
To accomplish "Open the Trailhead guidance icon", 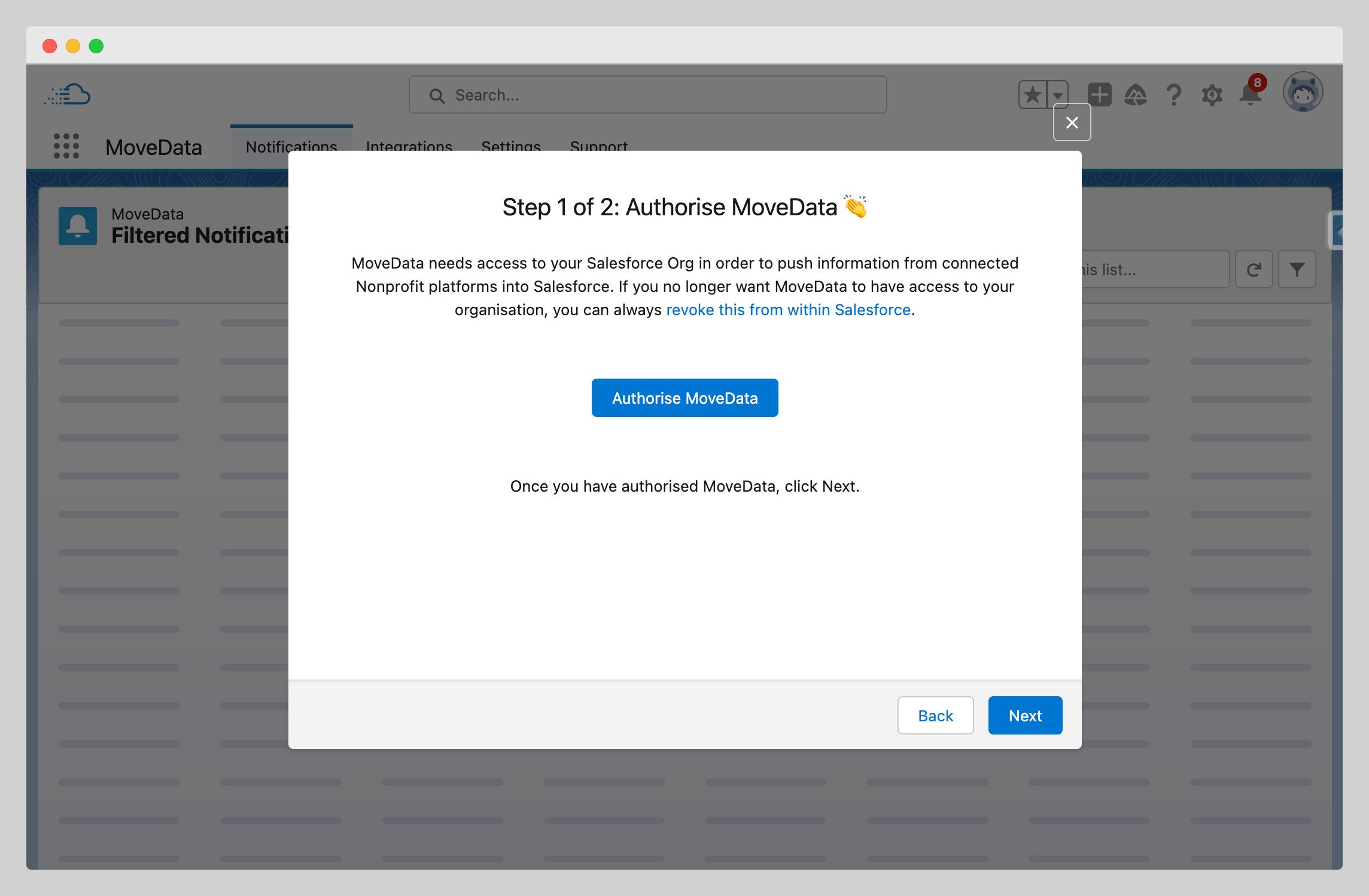I will (1136, 95).
